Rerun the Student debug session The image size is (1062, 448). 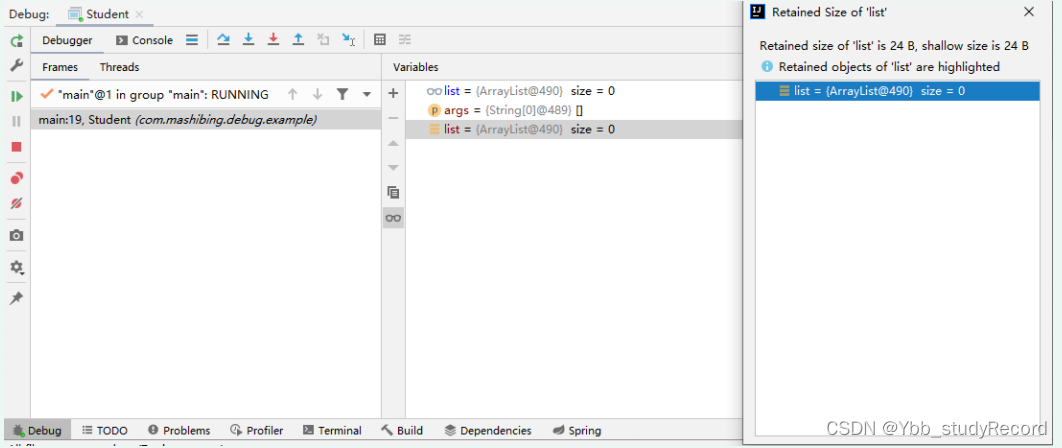(16, 41)
